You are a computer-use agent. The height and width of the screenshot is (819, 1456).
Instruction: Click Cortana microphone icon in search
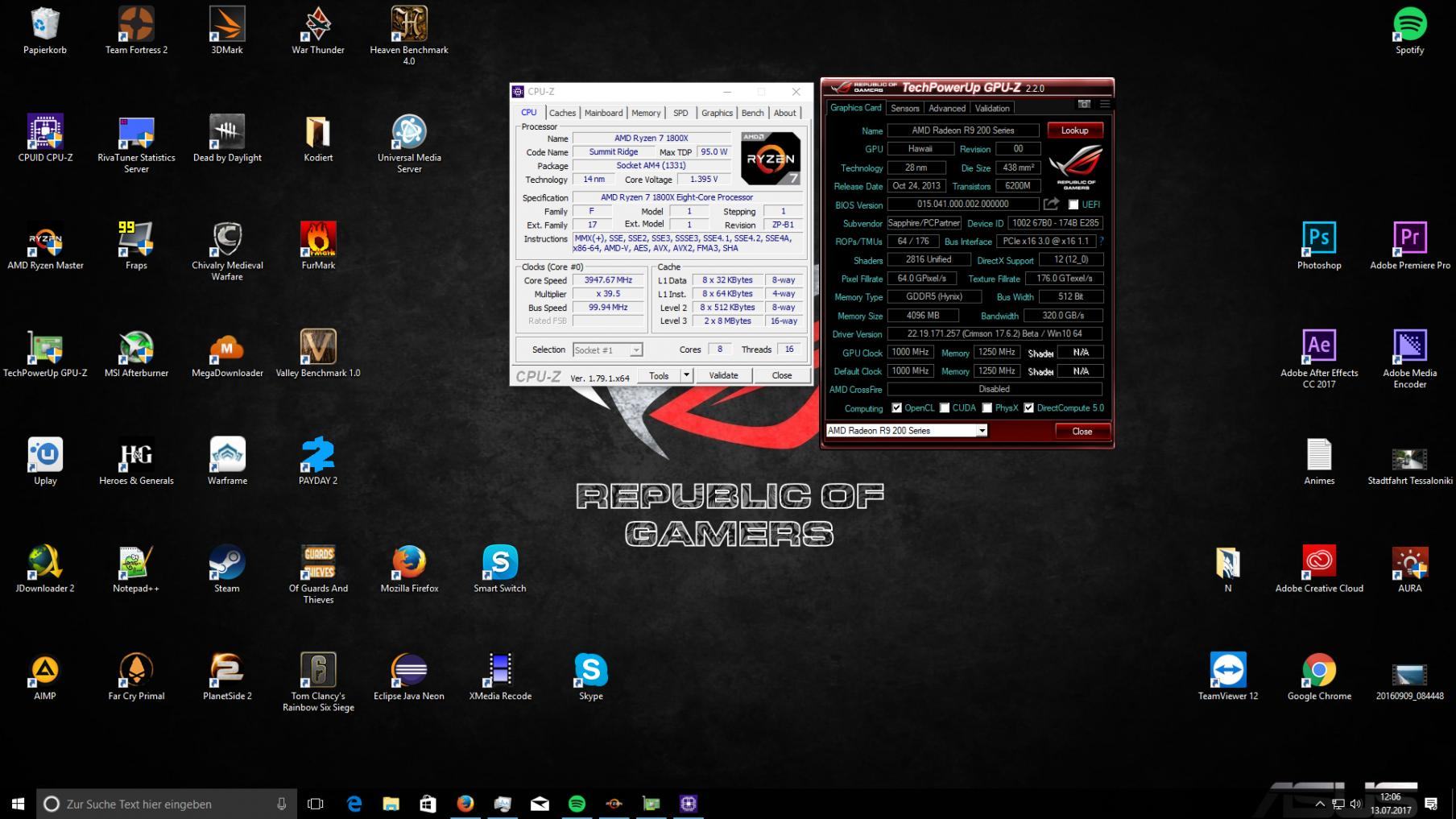point(281,804)
